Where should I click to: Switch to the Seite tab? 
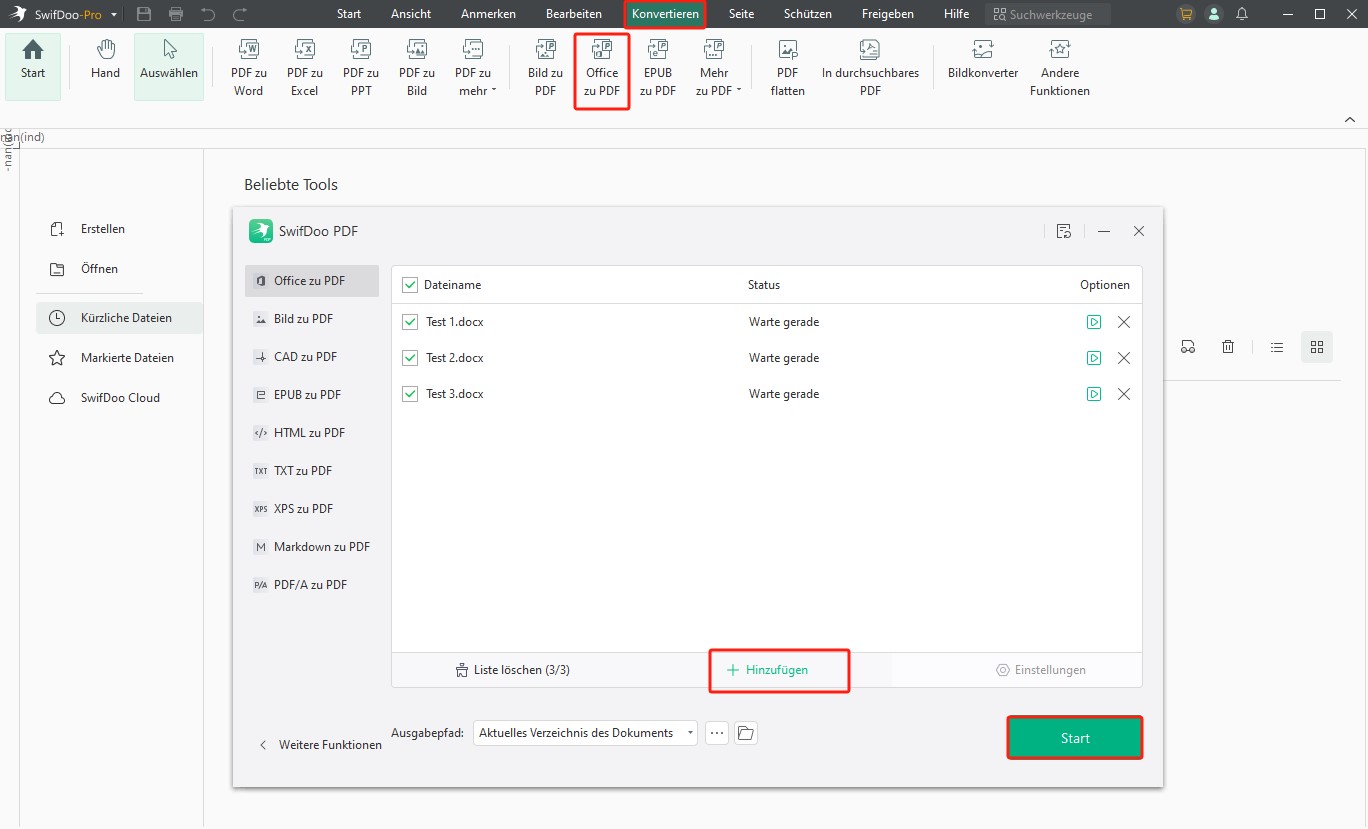coord(742,14)
